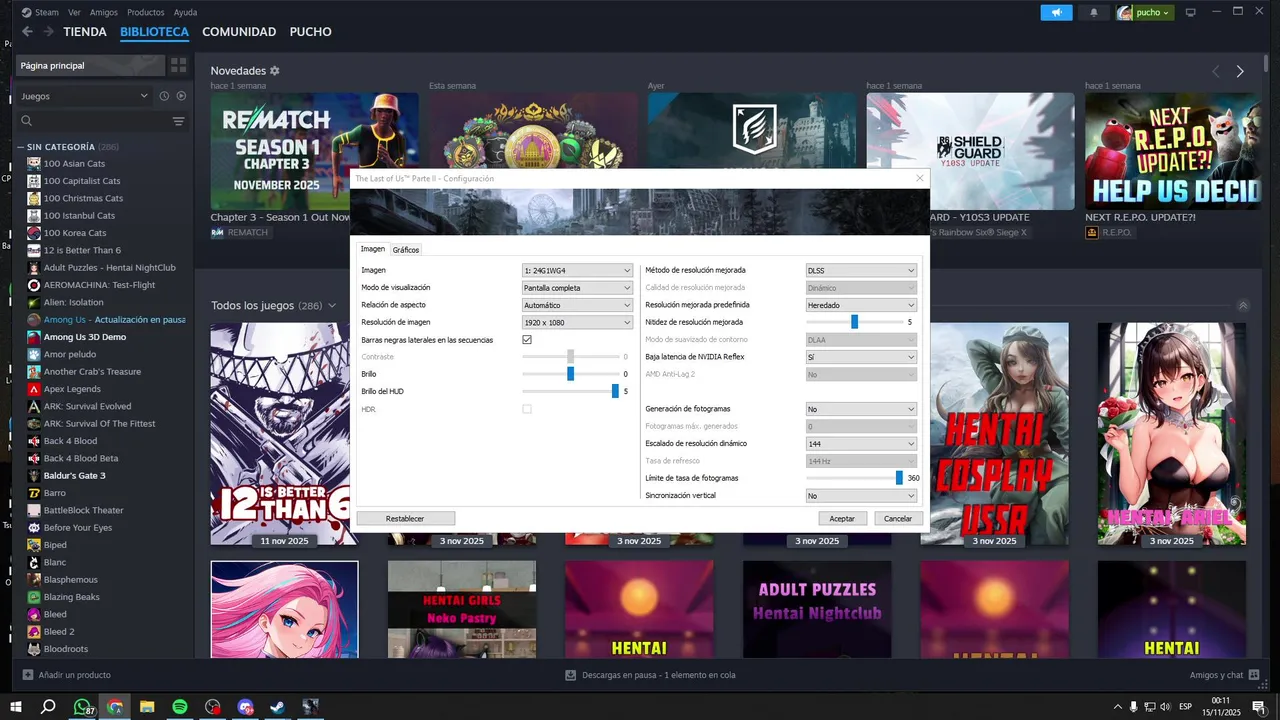The height and width of the screenshot is (720, 1280).
Task: Open Steam icon in the taskbar
Action: coord(278,707)
